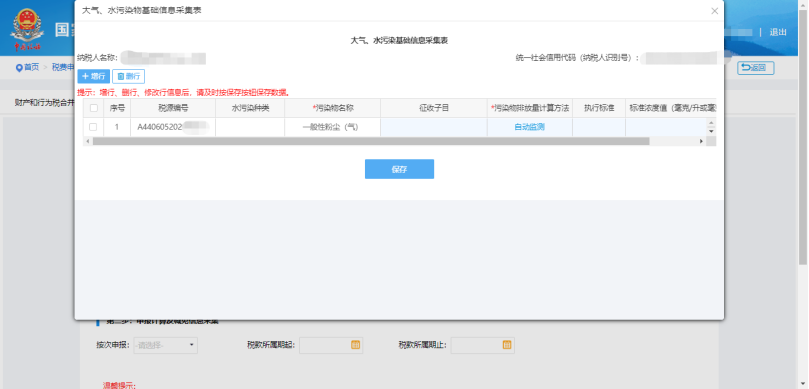Screen dimensions: 809x389
Task: Open calendar icon for 税款所属期起
Action: point(355,345)
